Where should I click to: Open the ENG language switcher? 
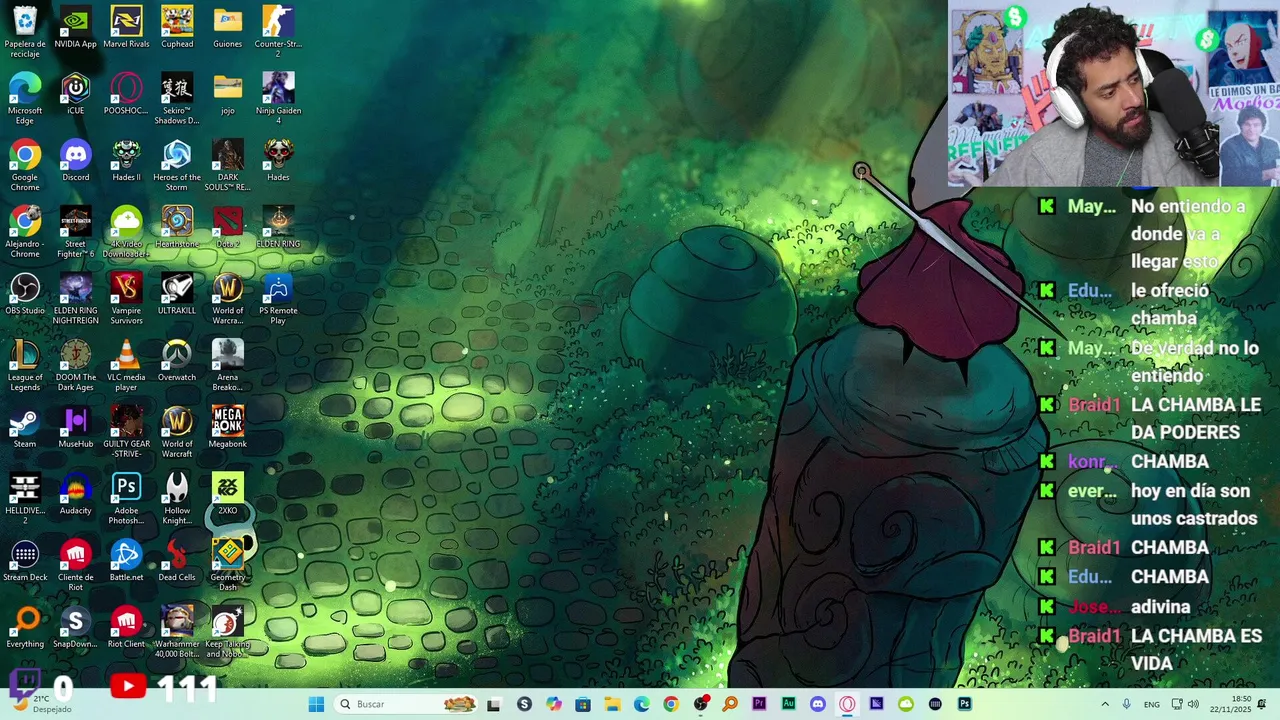(1153, 704)
